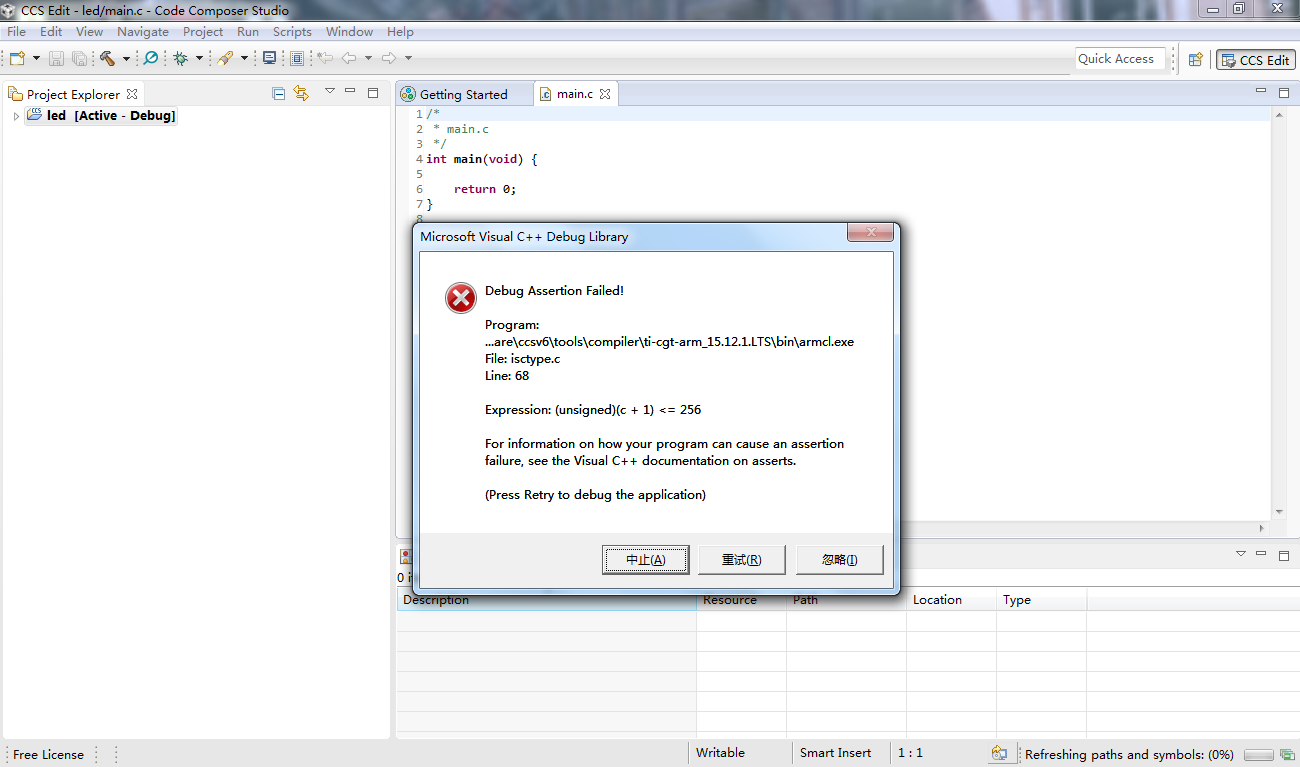Expand the led project tree node

coord(16,116)
